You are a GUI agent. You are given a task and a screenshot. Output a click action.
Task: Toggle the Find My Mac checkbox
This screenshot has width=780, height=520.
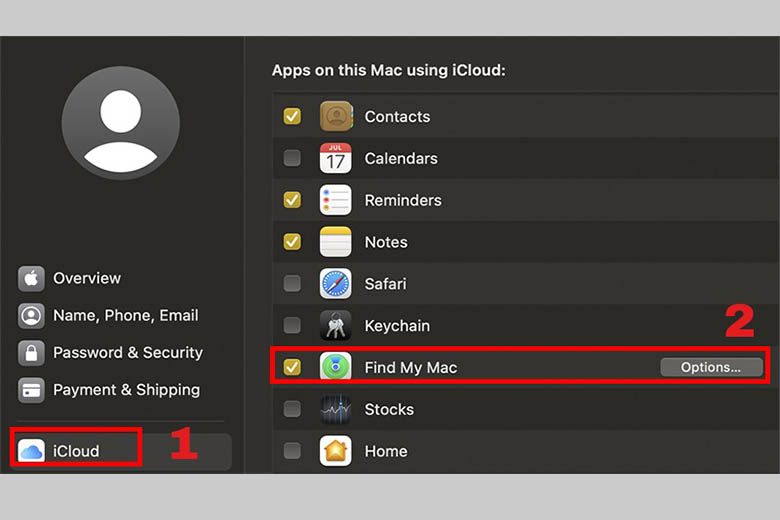coord(292,367)
